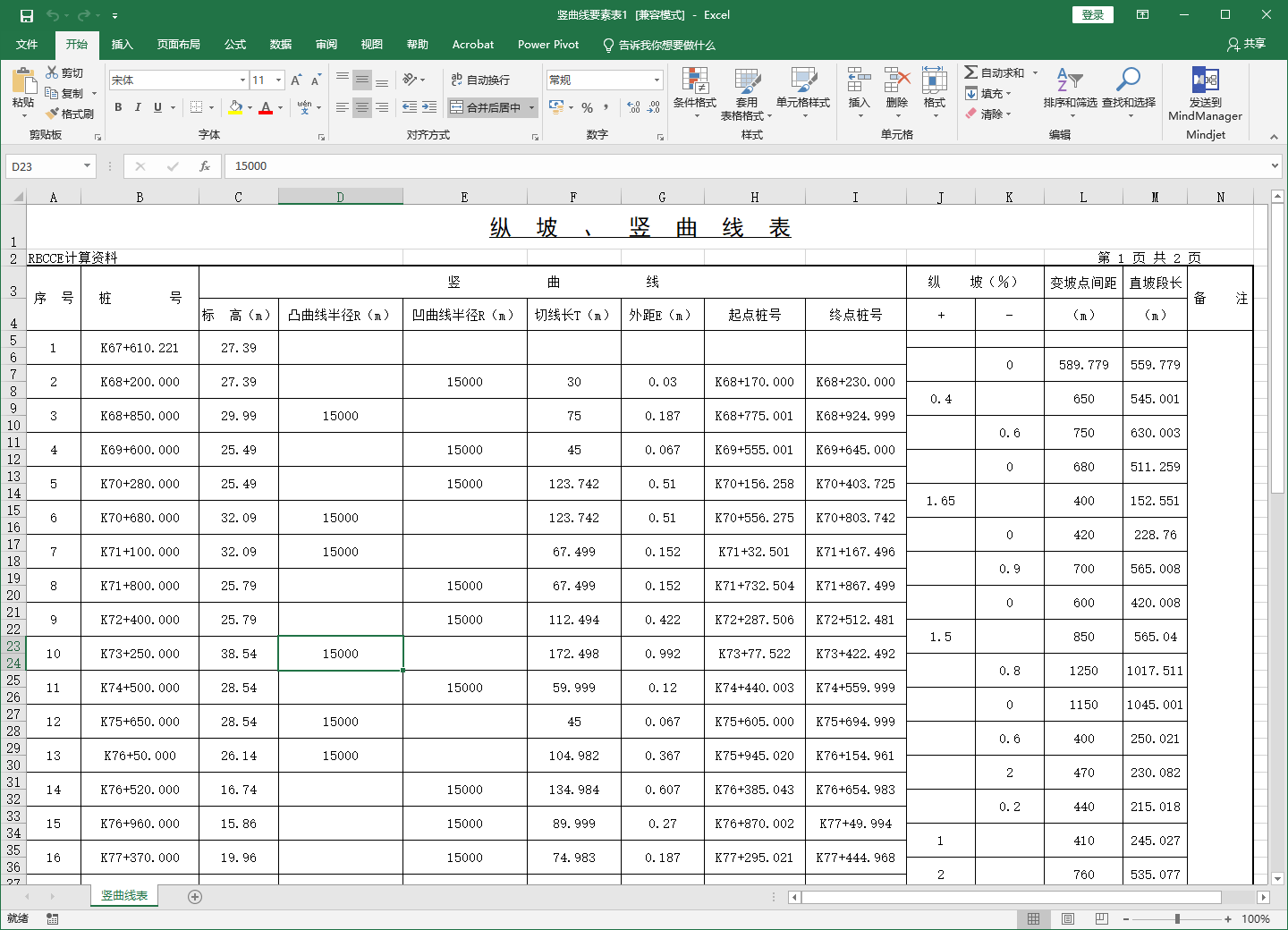Open the Name Box dropdown arrow
Viewport: 1288px width, 930px height.
click(87, 166)
